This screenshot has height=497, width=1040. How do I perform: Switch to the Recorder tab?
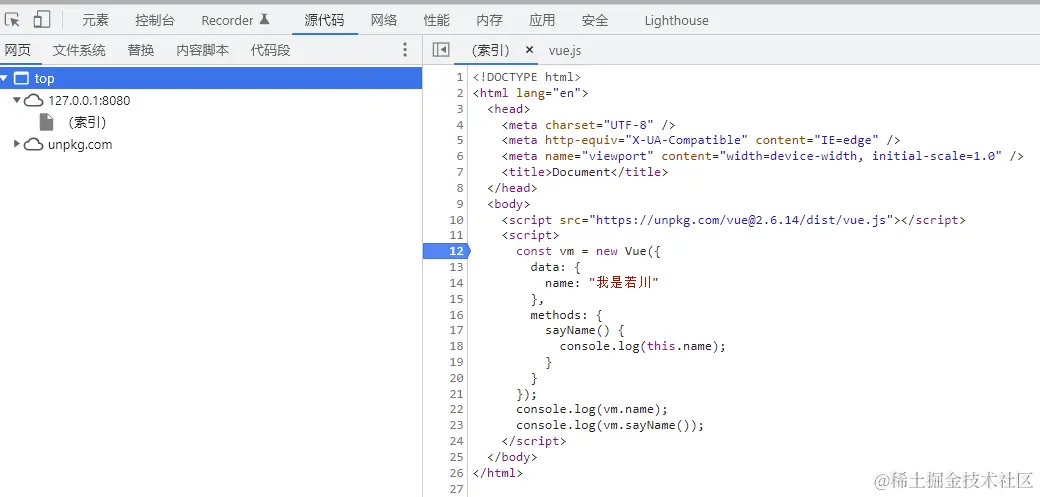point(235,21)
